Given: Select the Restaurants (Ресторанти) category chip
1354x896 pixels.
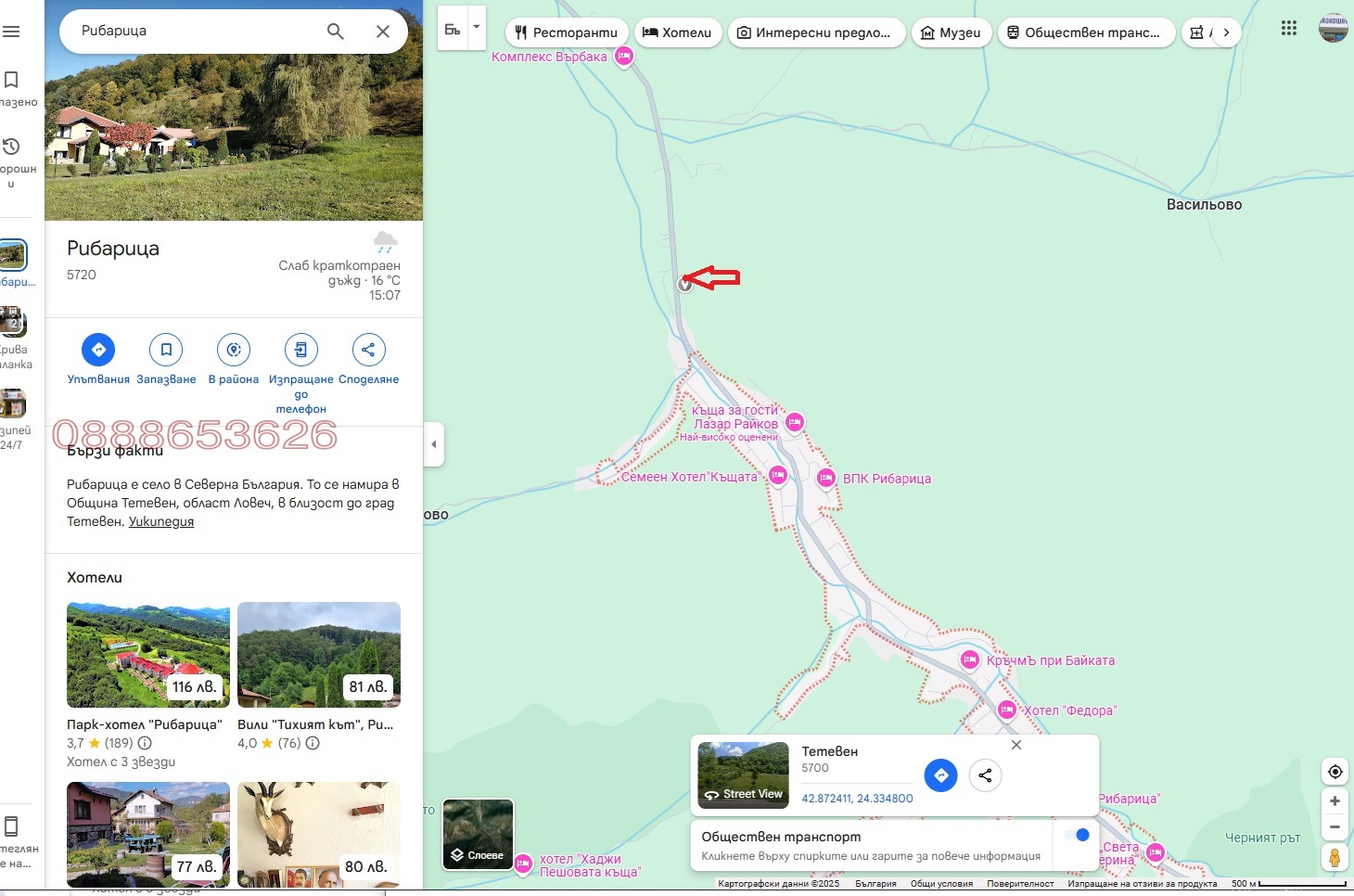Looking at the screenshot, I should [x=566, y=32].
